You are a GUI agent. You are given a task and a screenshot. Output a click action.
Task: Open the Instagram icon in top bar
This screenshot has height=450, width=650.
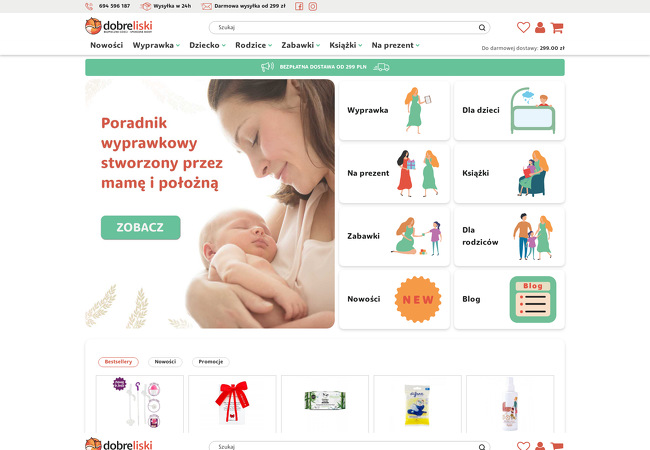(313, 6)
